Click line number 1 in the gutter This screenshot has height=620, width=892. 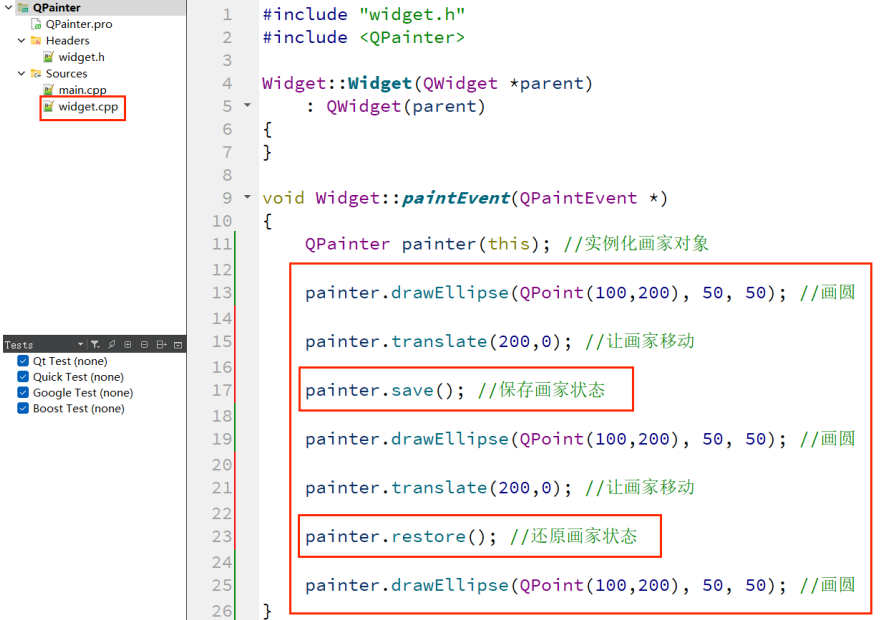tap(227, 14)
